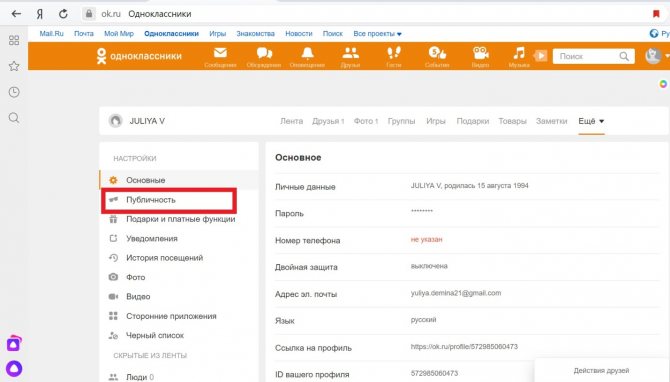The image size is (670, 382).
Task: Click the bookmark icon in address bar
Action: point(656,14)
